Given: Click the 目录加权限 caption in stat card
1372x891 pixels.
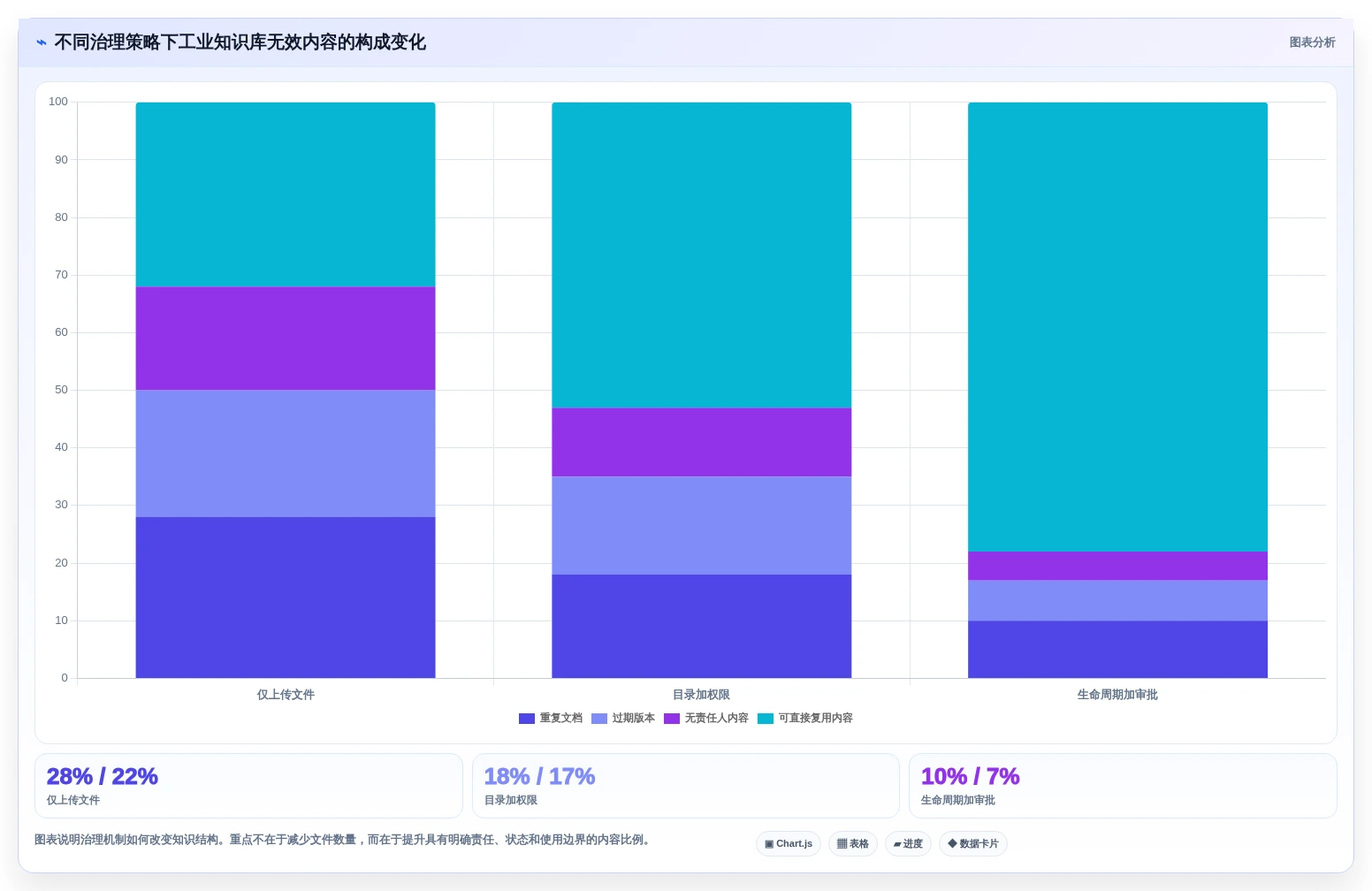Looking at the screenshot, I should click(511, 800).
